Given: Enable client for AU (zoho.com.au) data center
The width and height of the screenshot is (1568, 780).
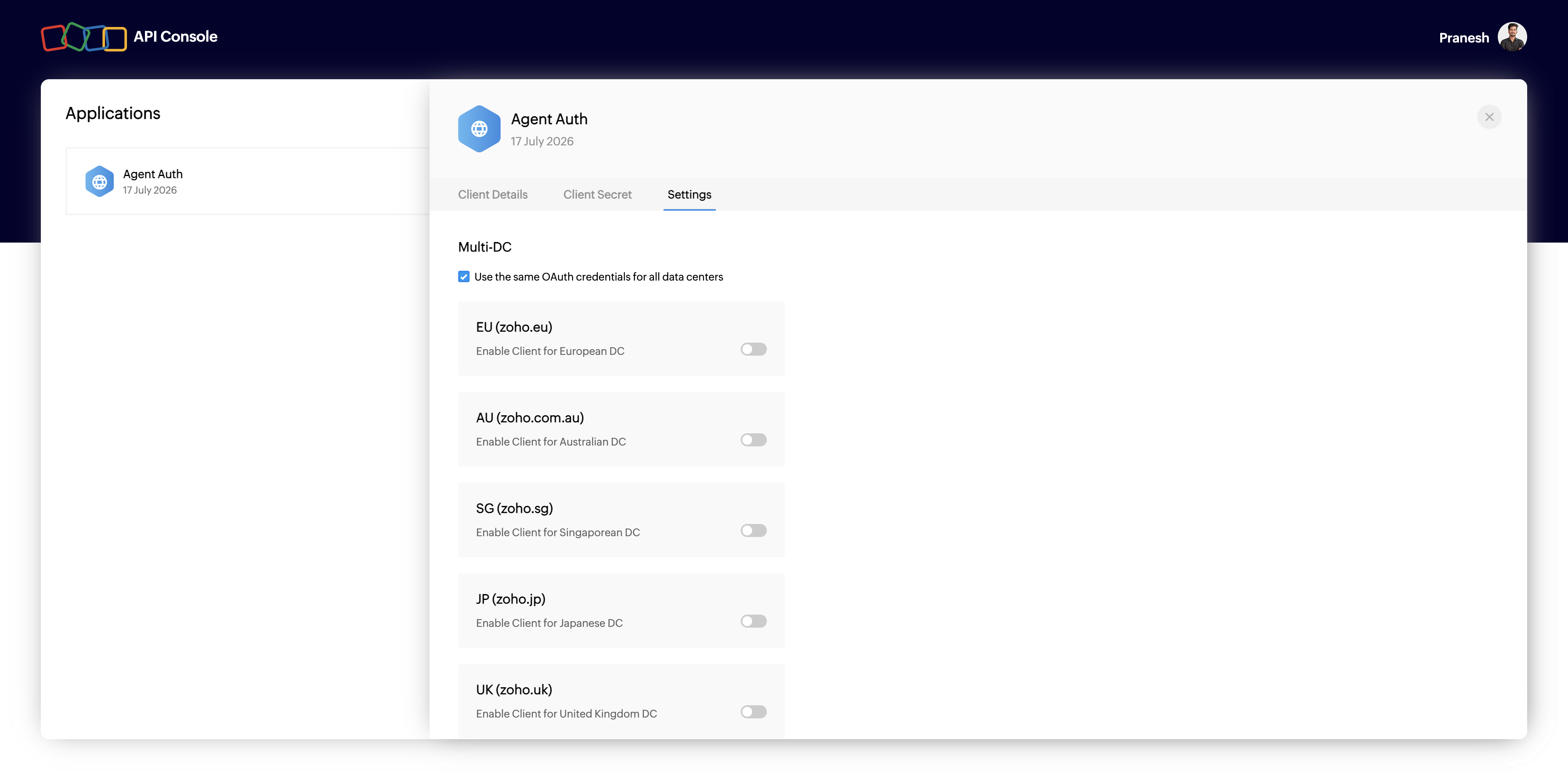Looking at the screenshot, I should pyautogui.click(x=753, y=440).
